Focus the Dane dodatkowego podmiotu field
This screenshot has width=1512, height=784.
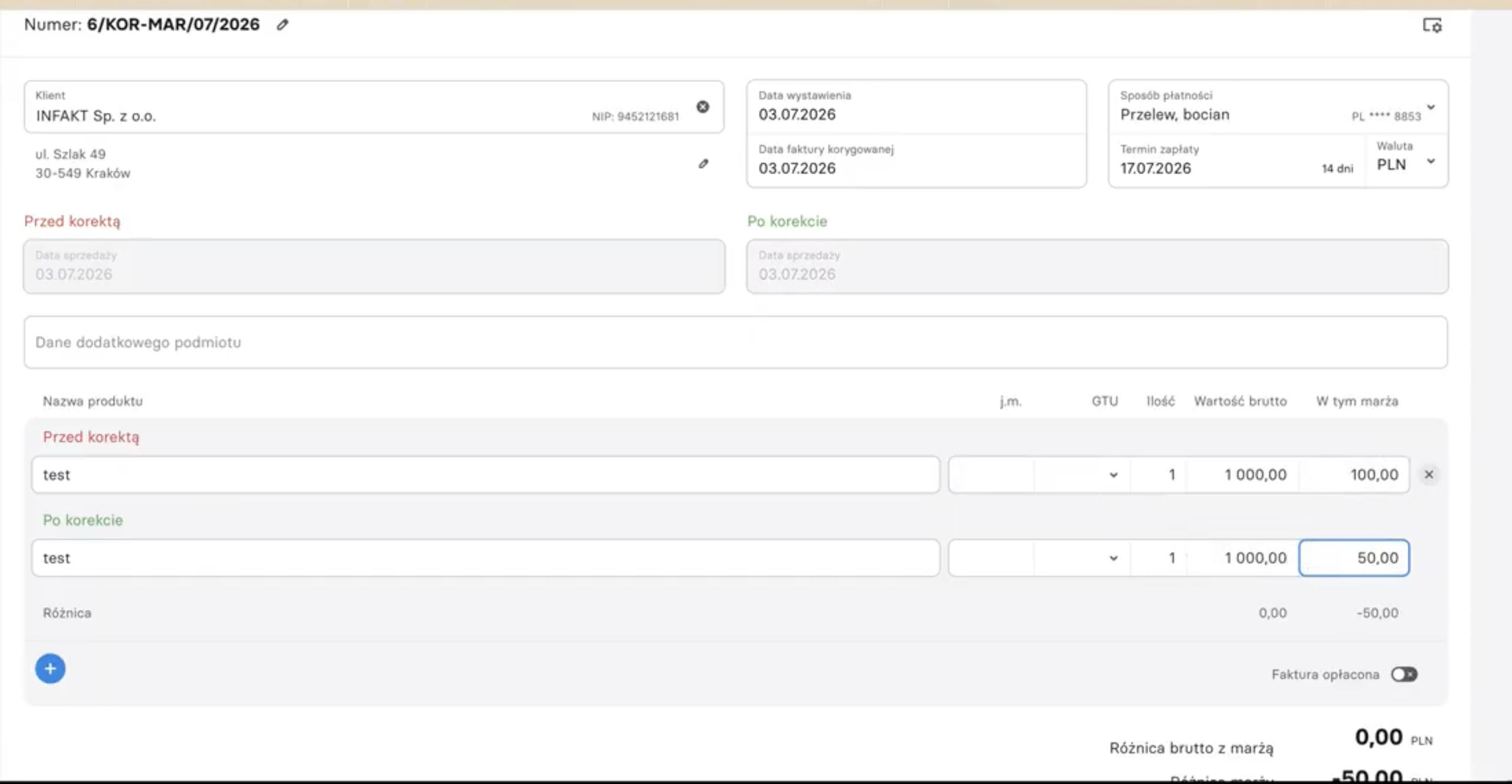tap(736, 343)
